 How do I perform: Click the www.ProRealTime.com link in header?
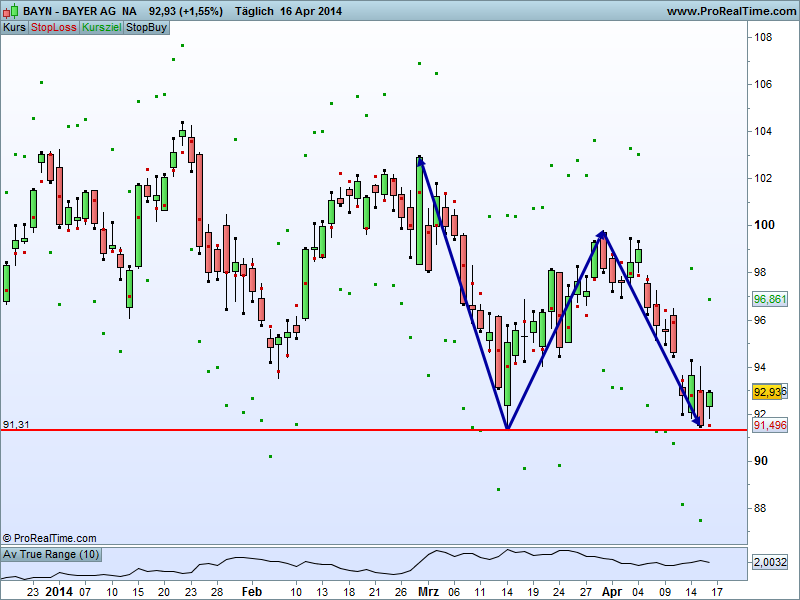point(732,11)
